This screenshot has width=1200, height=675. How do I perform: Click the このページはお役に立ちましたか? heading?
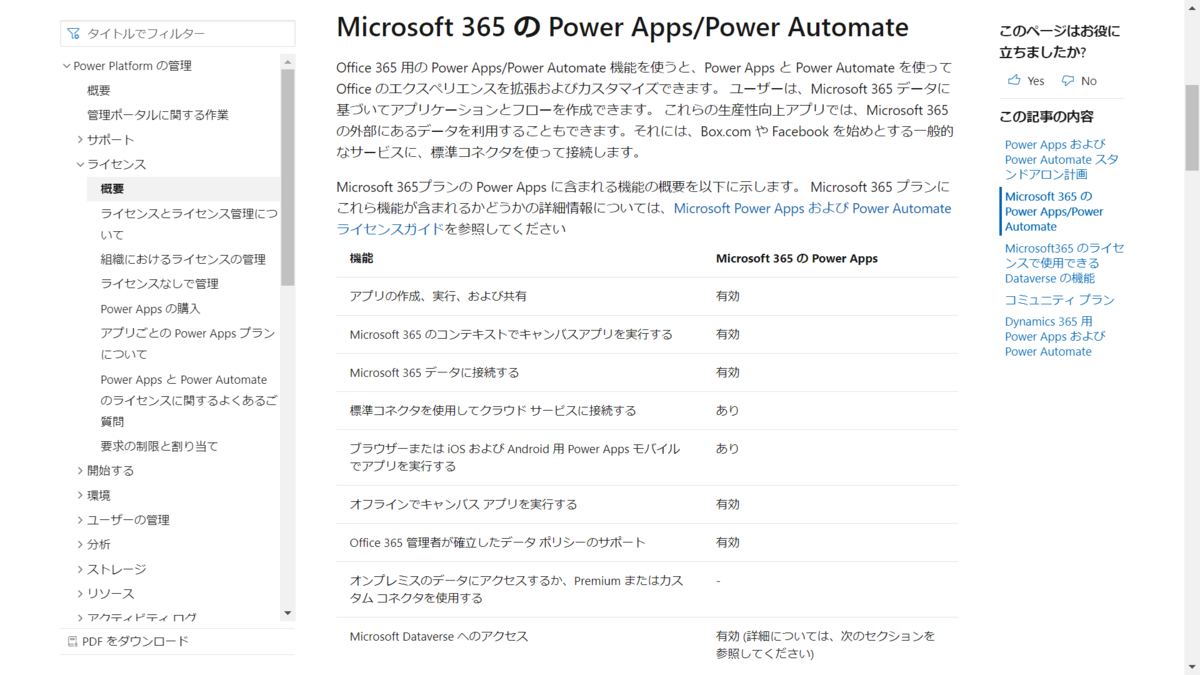[1060, 41]
